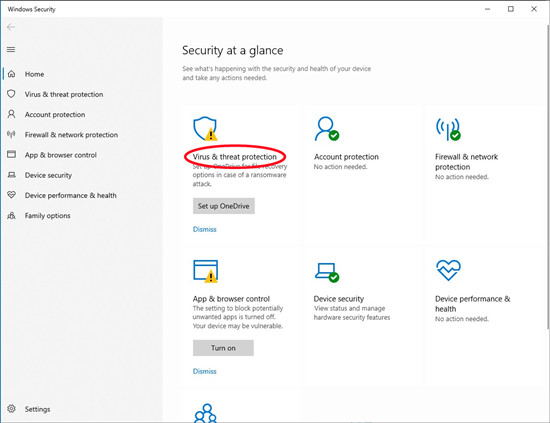
Task: Click the laptop icon for Device security sidebar
Action: (x=12, y=175)
